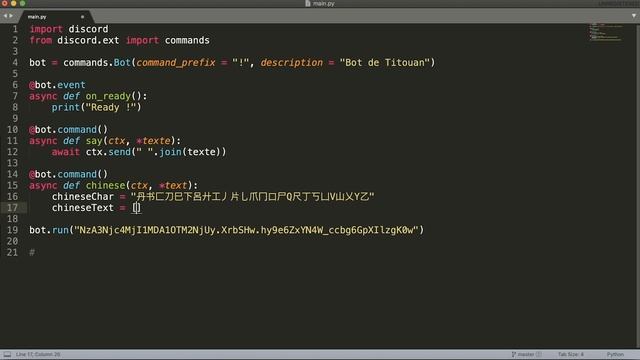Click on_ready function name
640x360 pixels.
[x=108, y=96]
